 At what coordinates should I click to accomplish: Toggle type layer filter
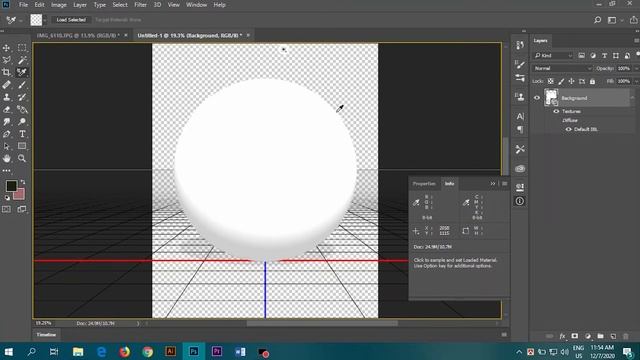604,56
